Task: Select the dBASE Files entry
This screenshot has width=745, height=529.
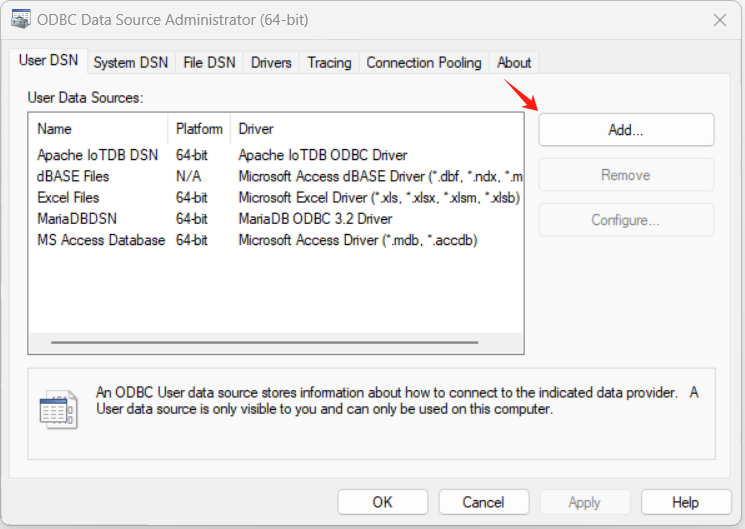Action: pos(73,176)
